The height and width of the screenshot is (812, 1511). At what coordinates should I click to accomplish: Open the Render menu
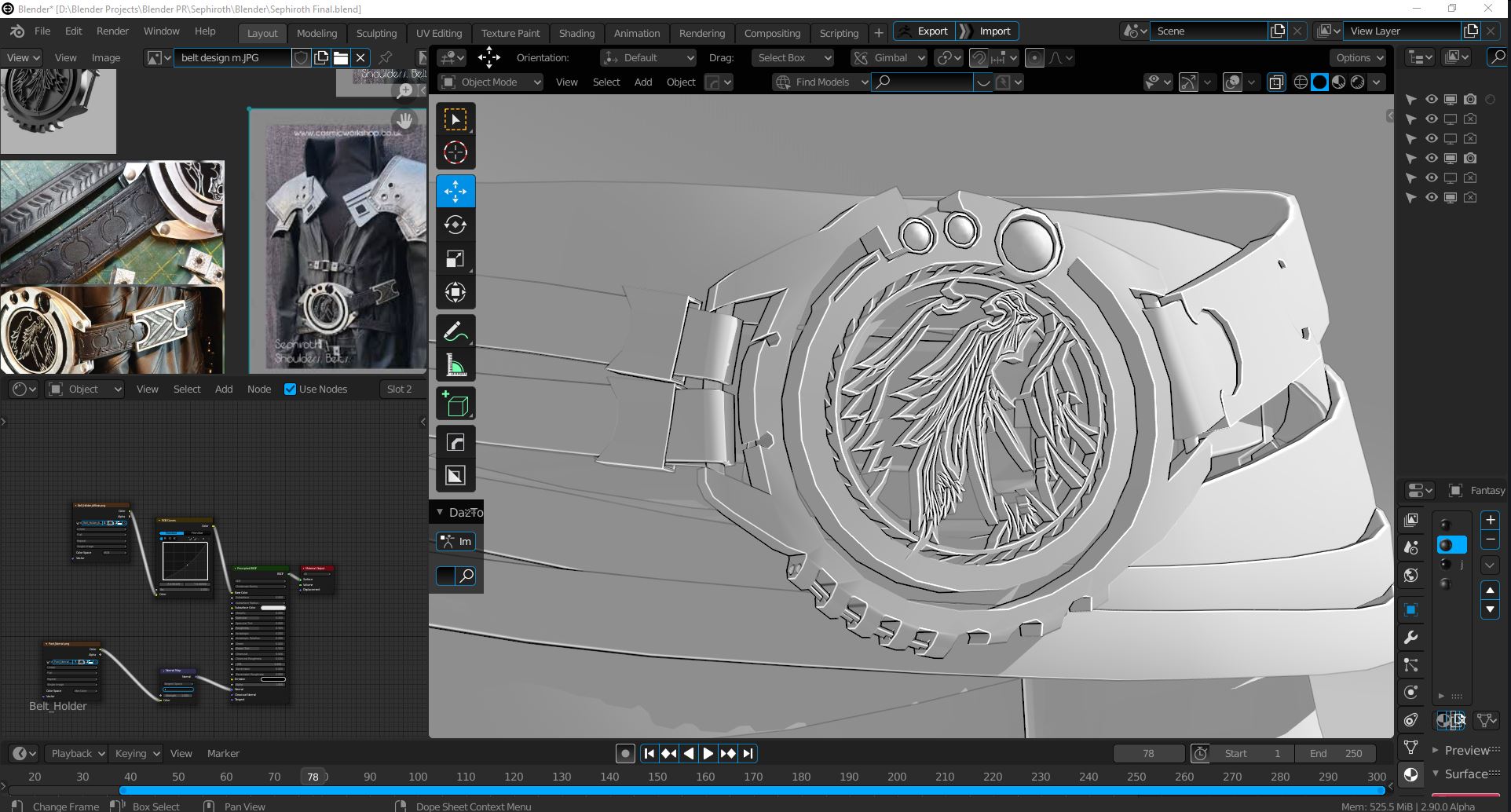tap(112, 31)
